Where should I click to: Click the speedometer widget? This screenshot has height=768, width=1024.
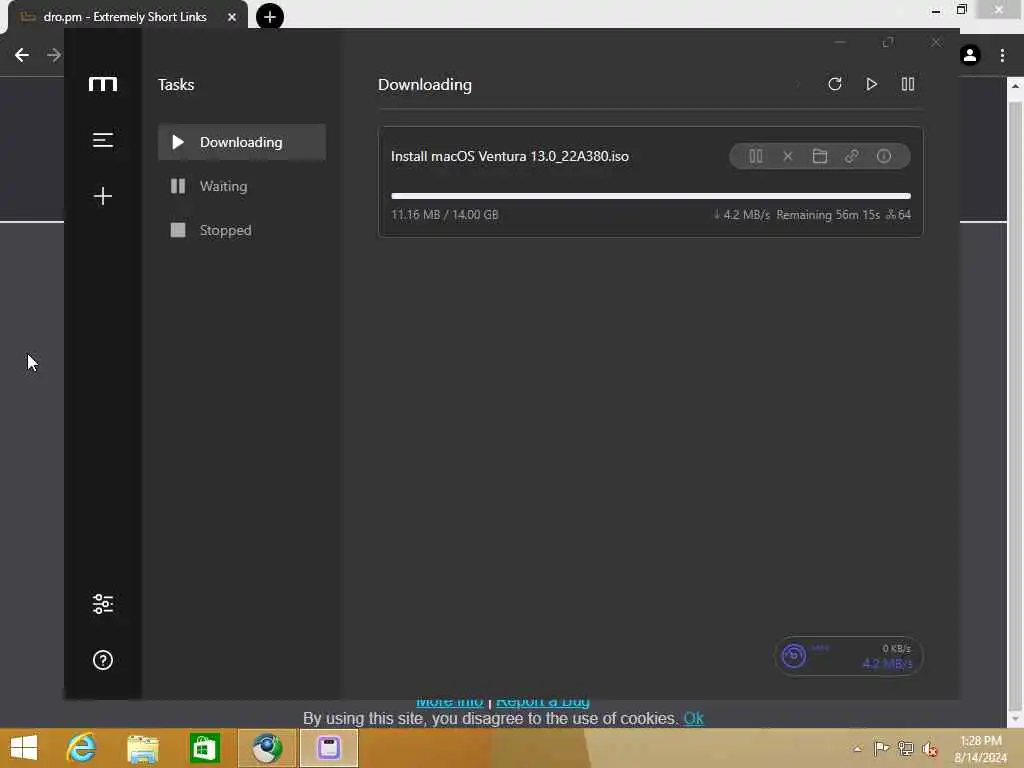click(848, 656)
